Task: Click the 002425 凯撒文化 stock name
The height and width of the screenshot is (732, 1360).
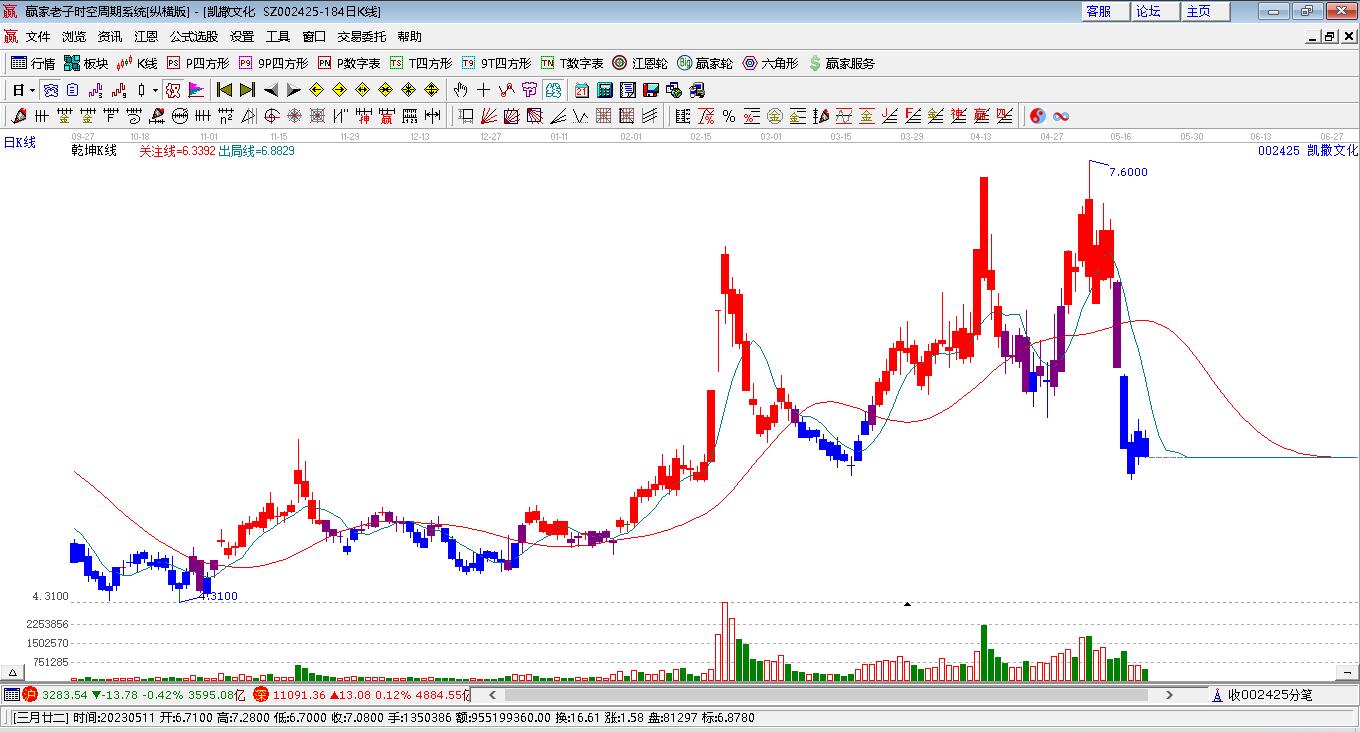Action: (x=1308, y=151)
